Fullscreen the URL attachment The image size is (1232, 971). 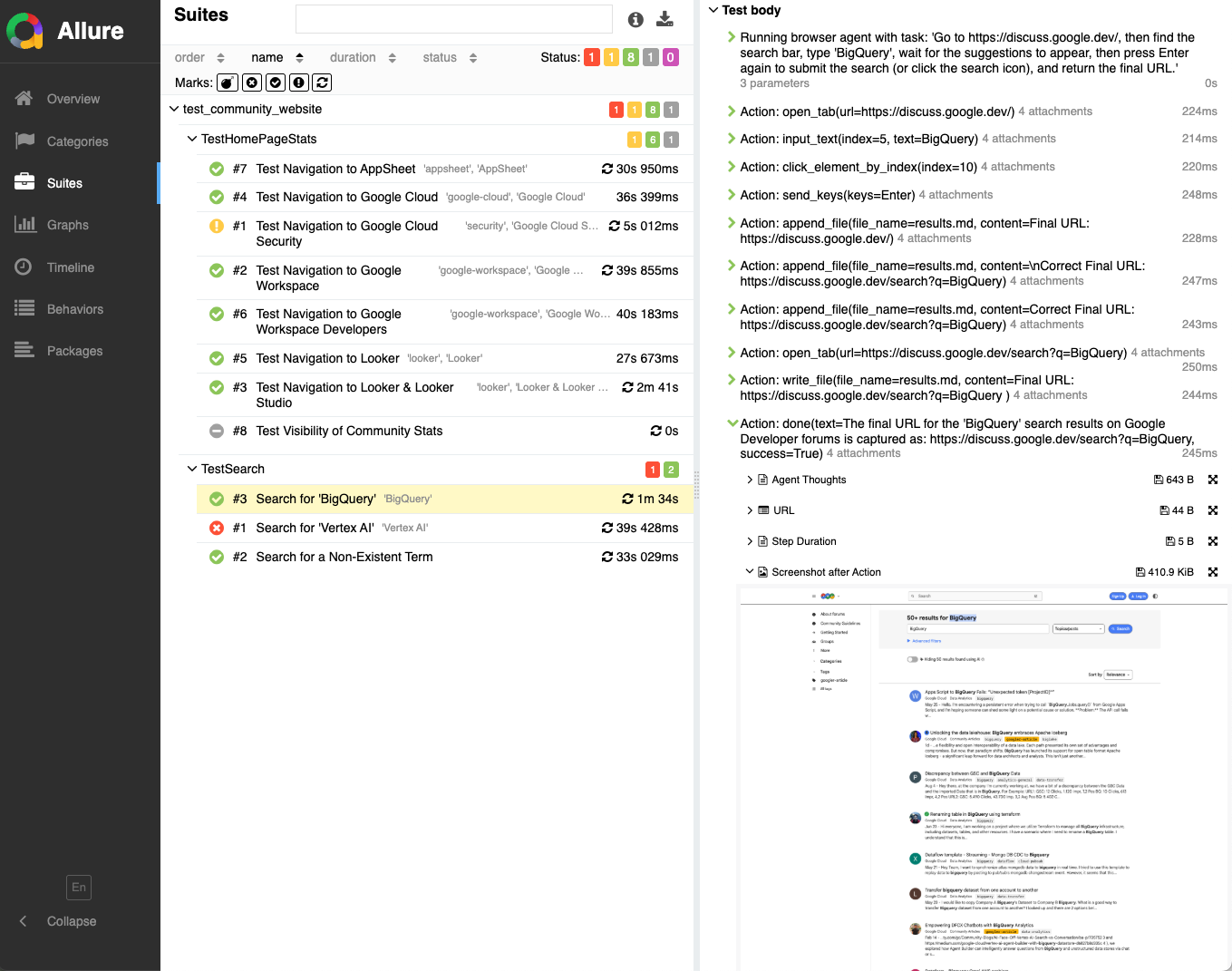[x=1213, y=510]
